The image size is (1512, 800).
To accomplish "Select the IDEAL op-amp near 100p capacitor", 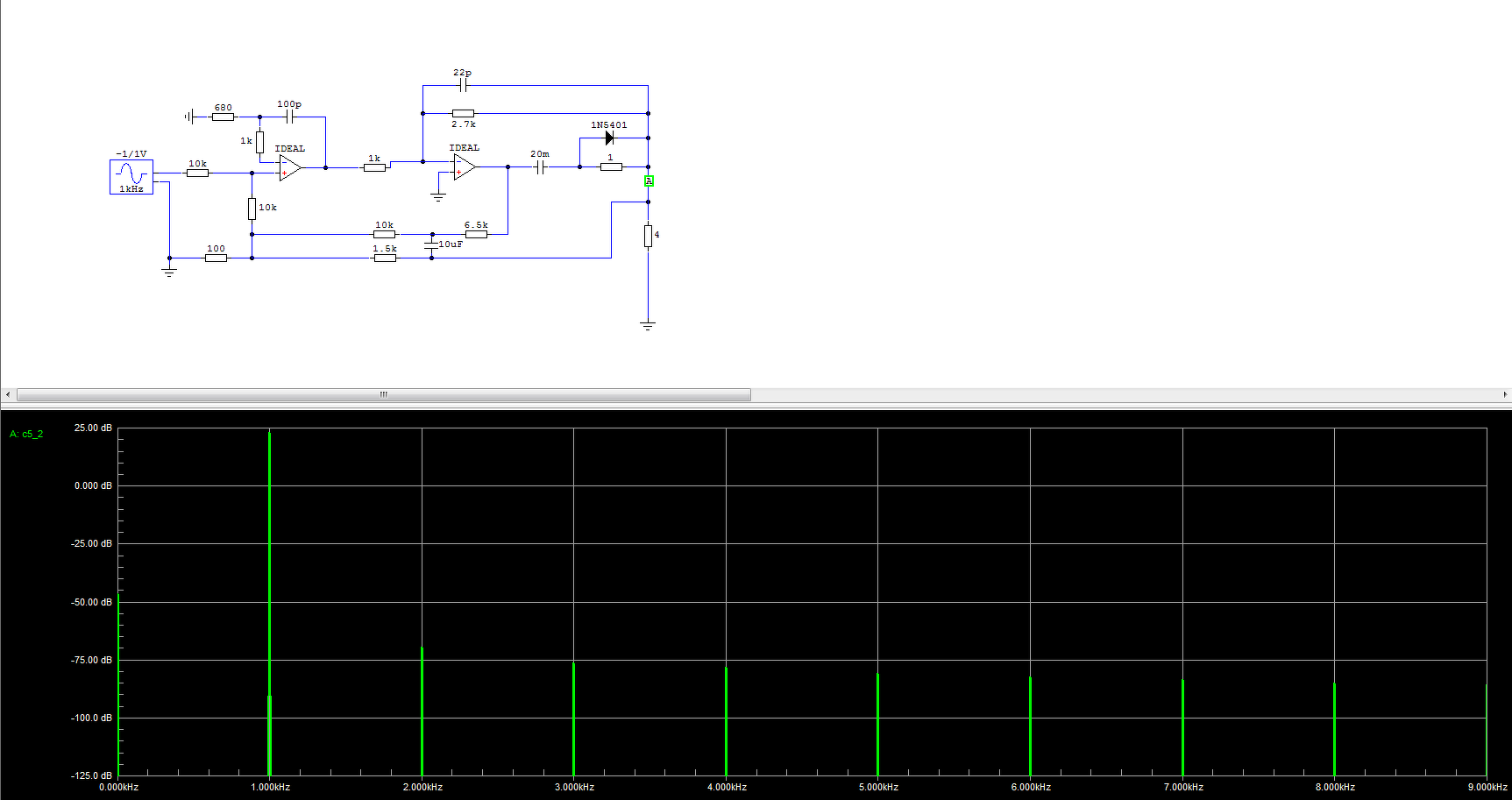I will click(290, 167).
